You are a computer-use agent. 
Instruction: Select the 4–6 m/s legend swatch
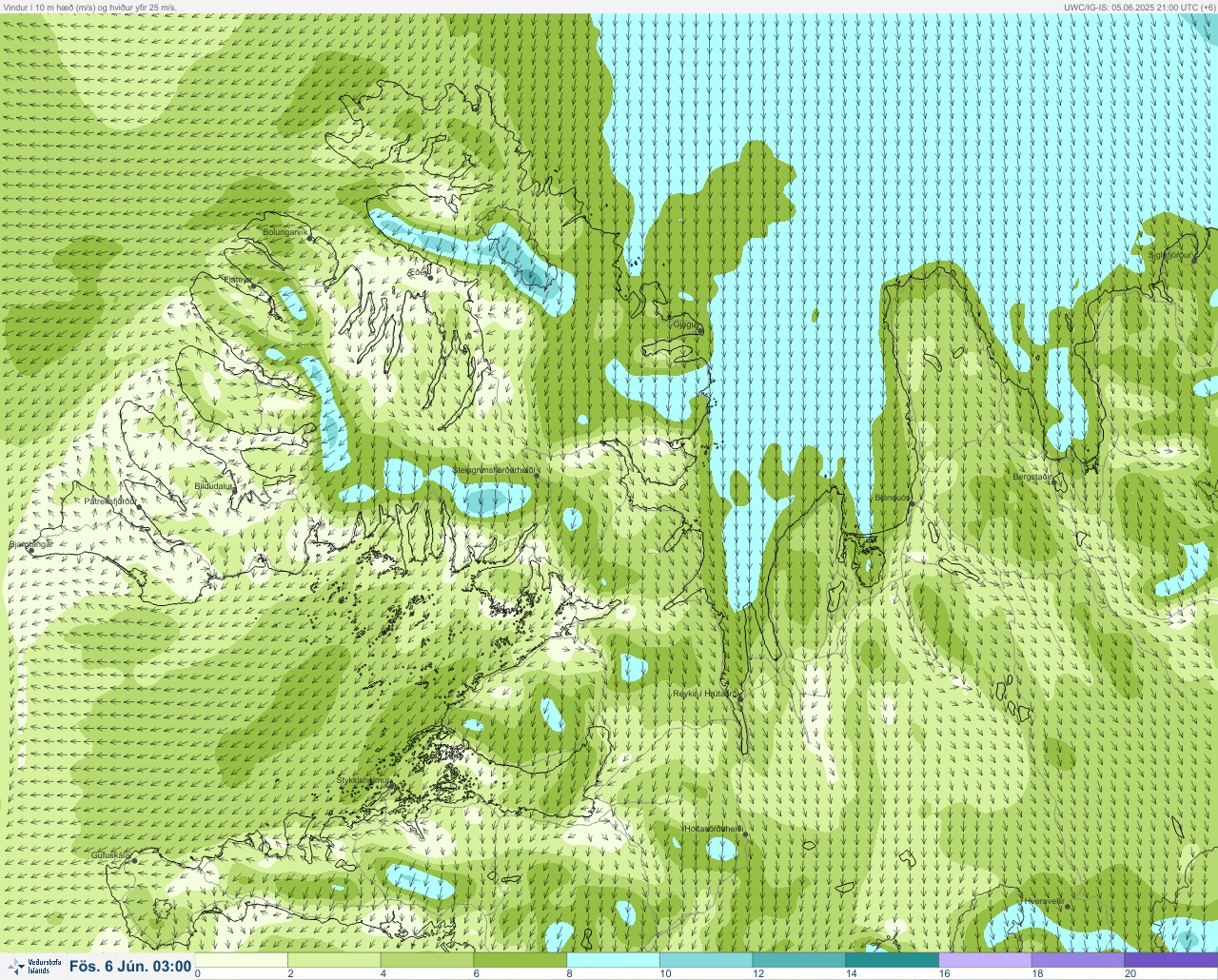tap(428, 960)
